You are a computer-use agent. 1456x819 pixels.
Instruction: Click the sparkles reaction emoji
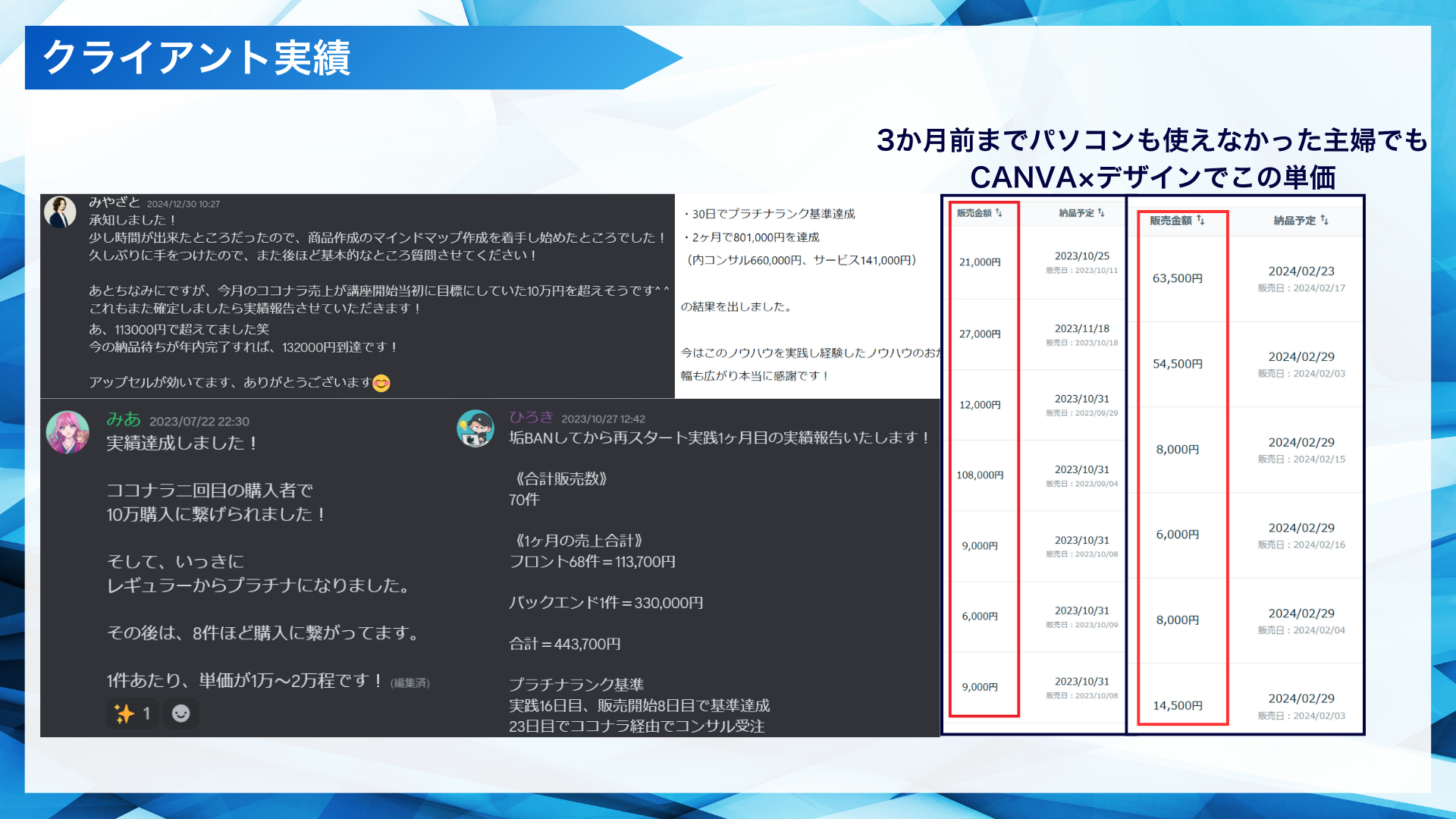coord(124,714)
